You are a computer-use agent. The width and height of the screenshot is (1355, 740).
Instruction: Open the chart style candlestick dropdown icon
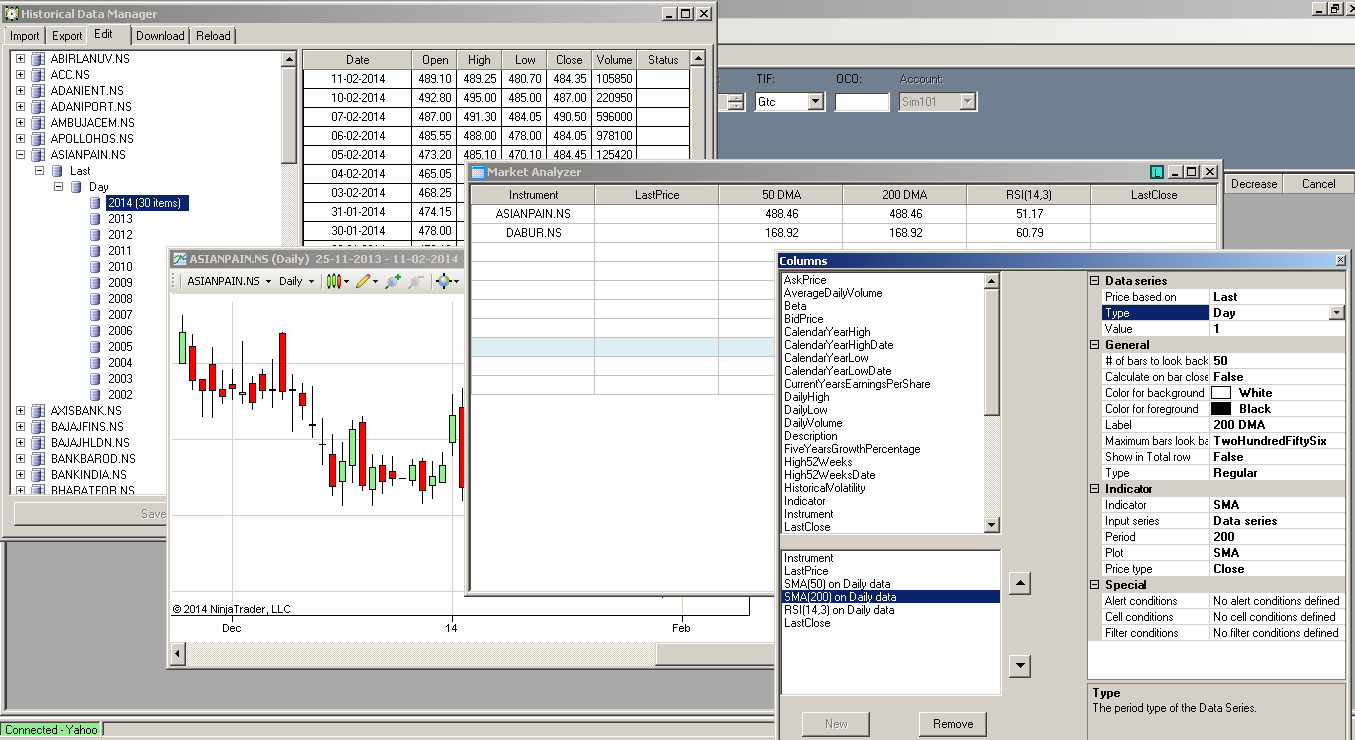click(337, 281)
